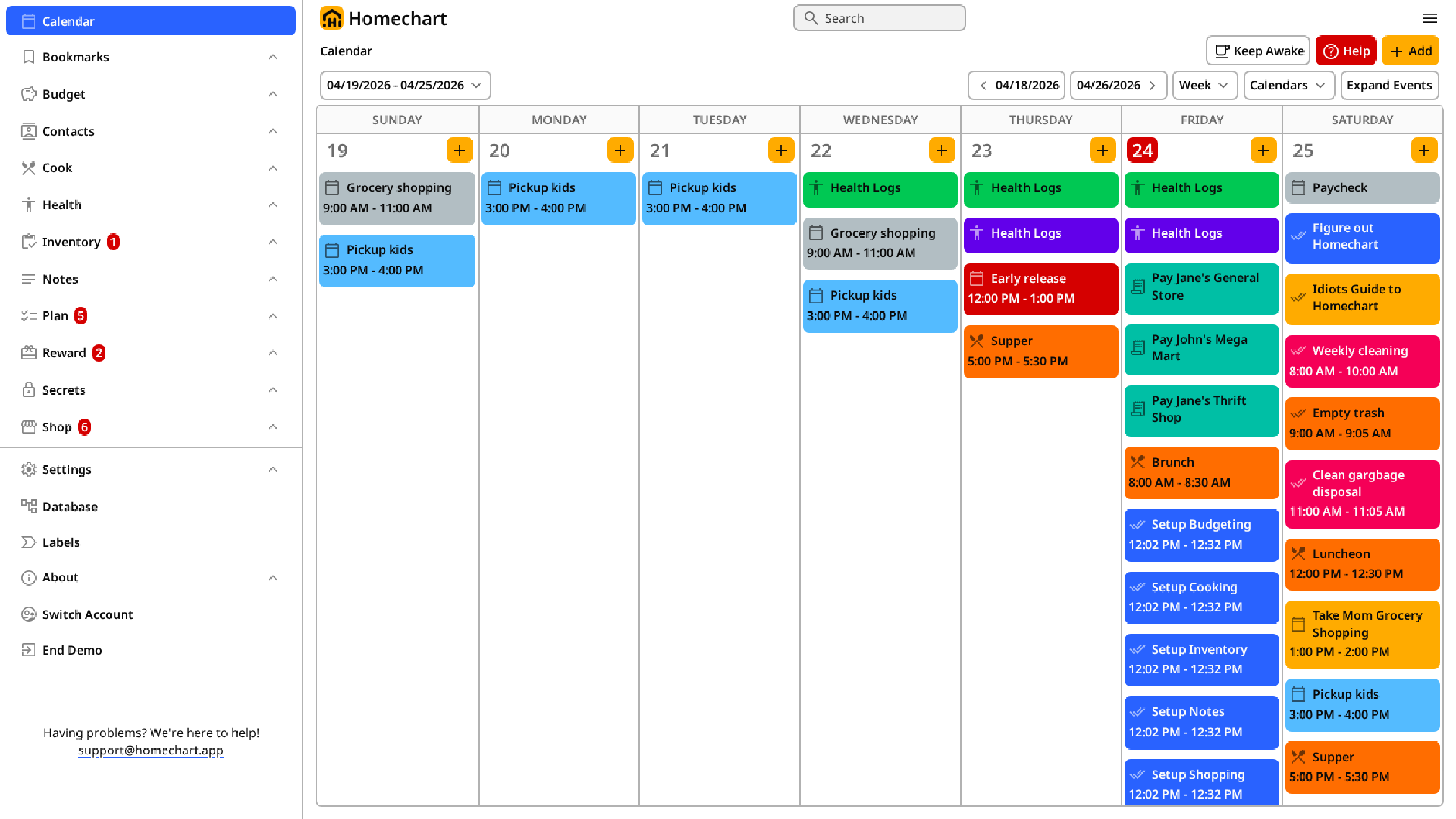The width and height of the screenshot is (1456, 819).
Task: Toggle Expand Events view
Action: (x=1390, y=85)
